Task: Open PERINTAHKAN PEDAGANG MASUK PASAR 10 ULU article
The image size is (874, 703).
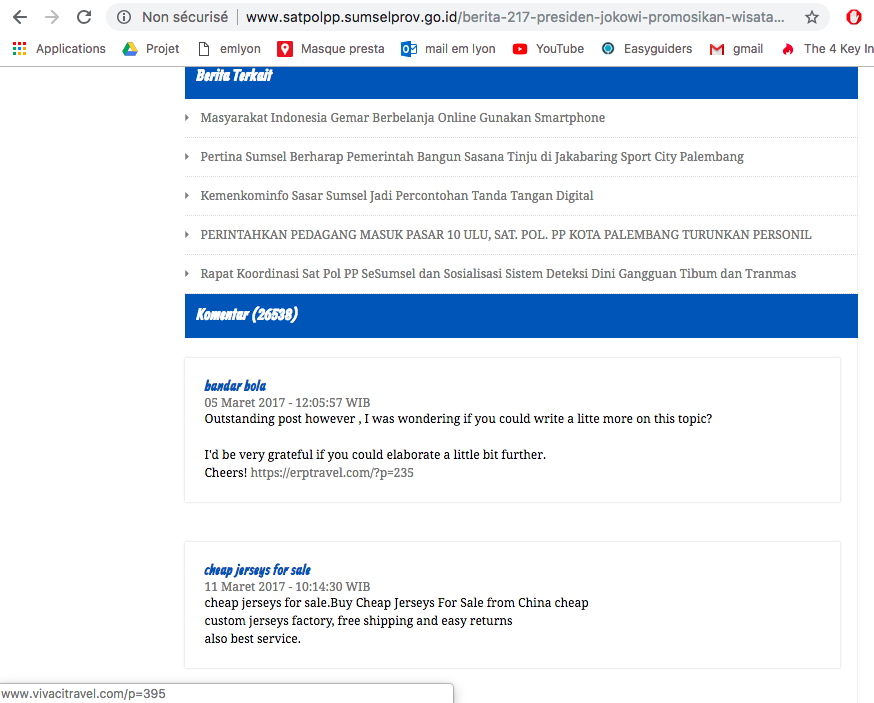Action: (506, 235)
